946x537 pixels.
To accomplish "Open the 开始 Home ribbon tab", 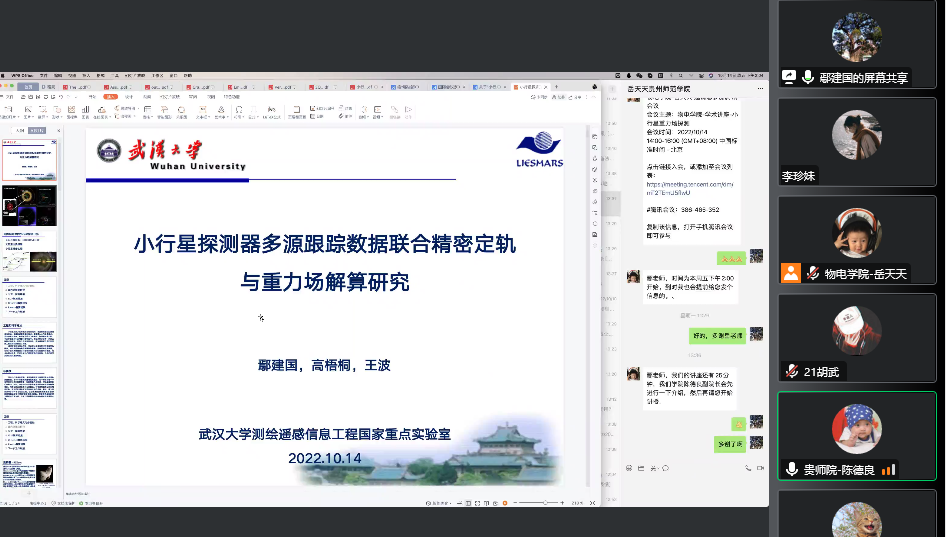I will [x=92, y=97].
